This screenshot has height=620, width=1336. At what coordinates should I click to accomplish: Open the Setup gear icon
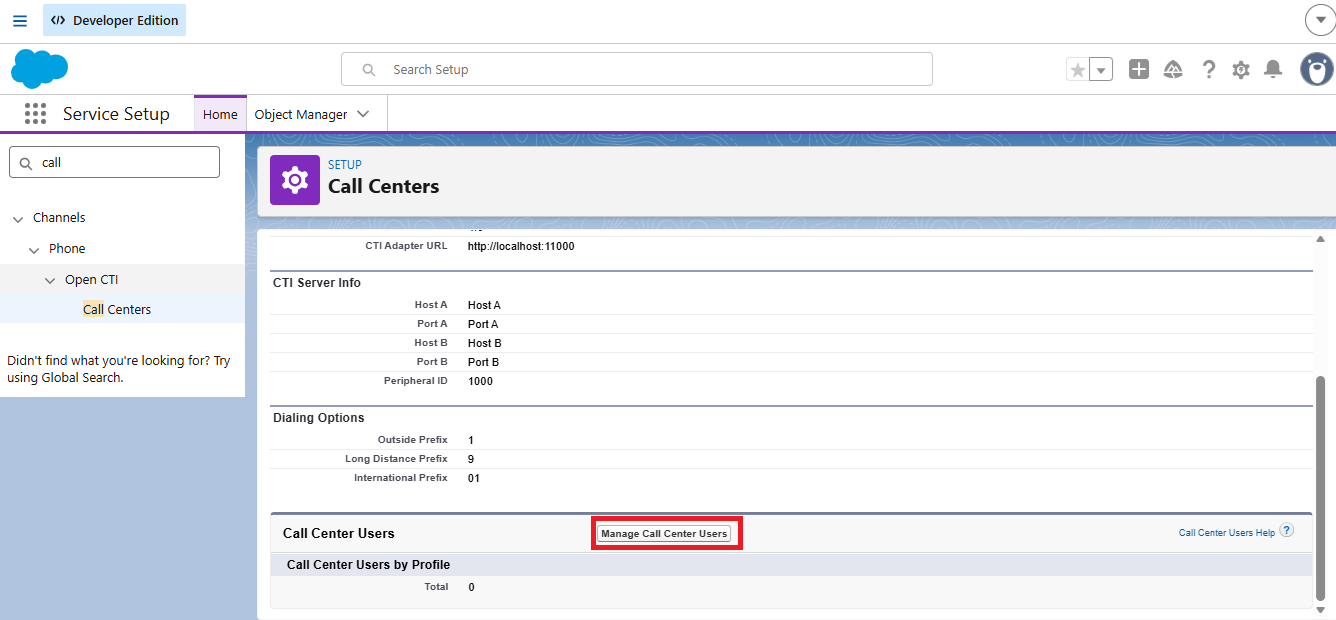point(1241,69)
